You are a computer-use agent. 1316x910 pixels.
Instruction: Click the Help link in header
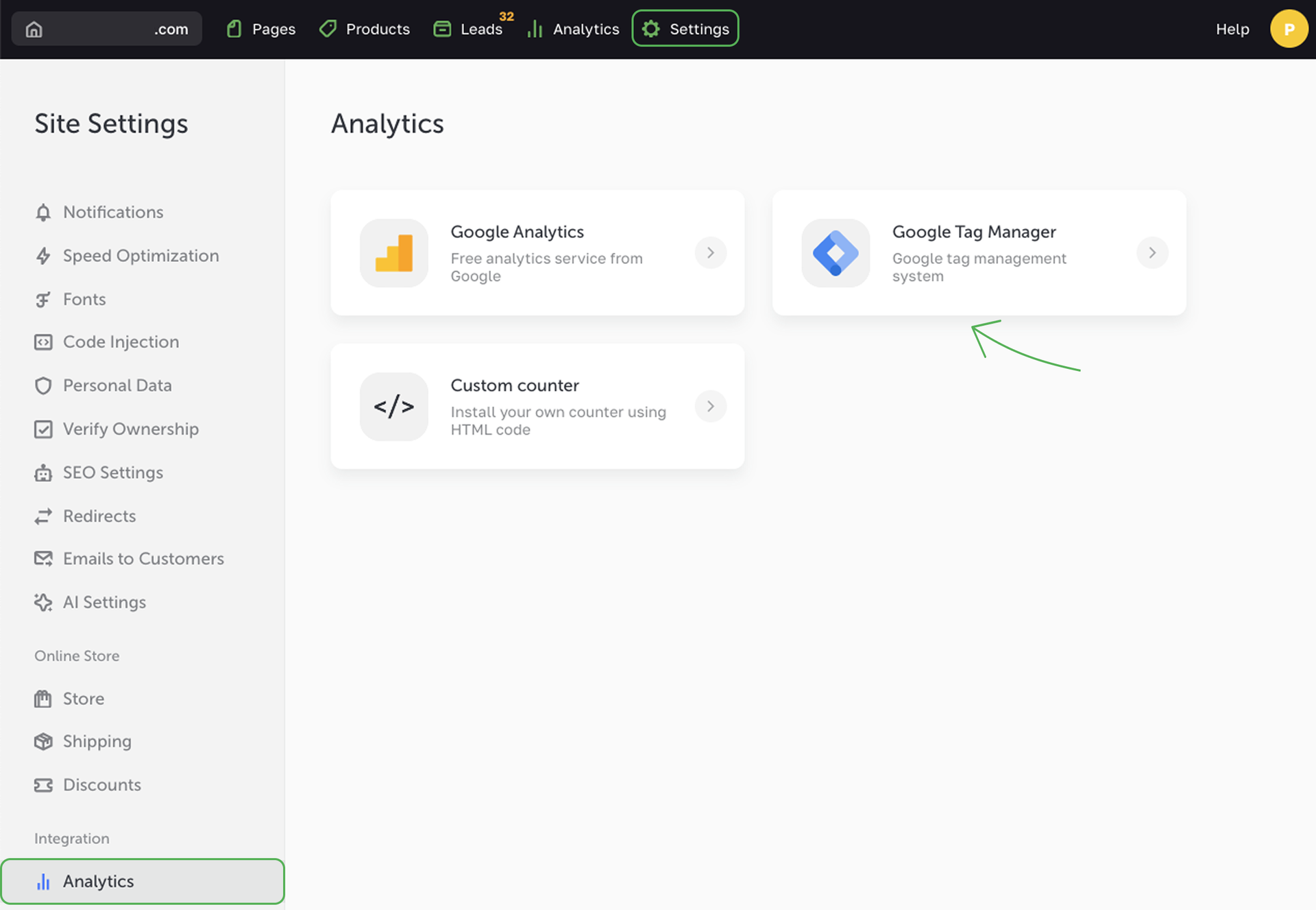1232,29
